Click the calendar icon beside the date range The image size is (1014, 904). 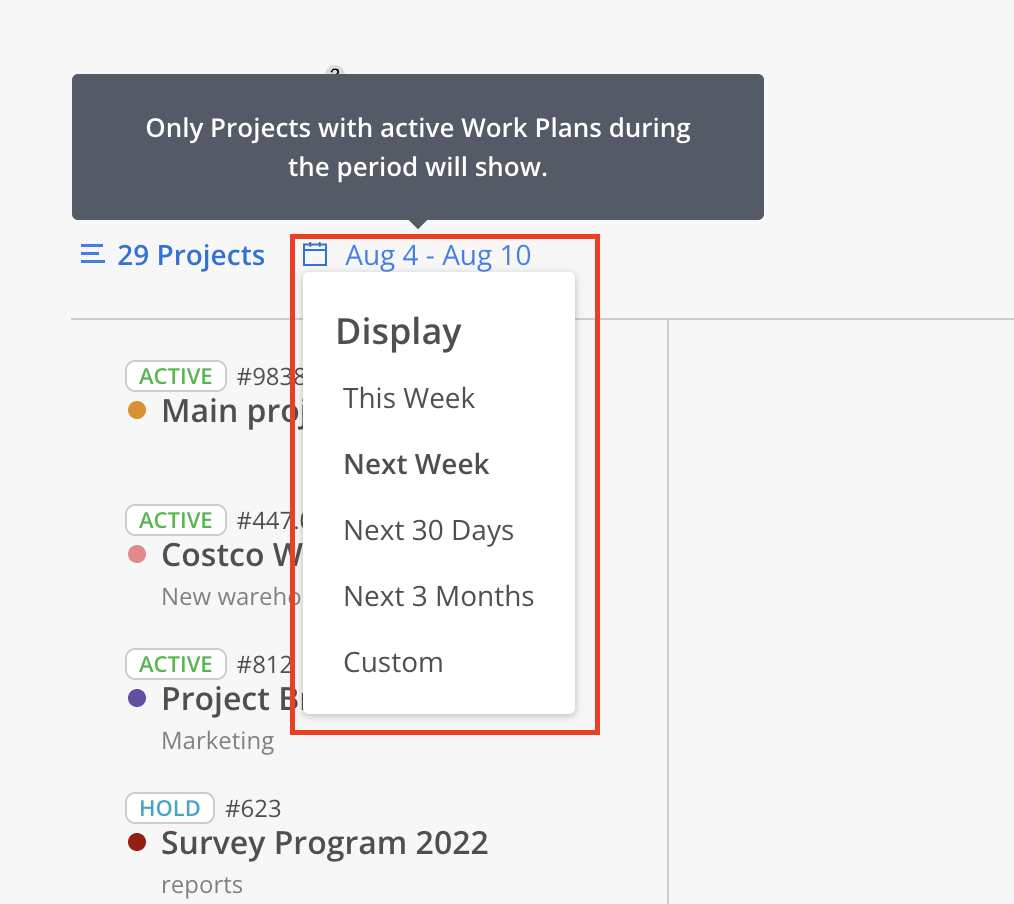(315, 254)
